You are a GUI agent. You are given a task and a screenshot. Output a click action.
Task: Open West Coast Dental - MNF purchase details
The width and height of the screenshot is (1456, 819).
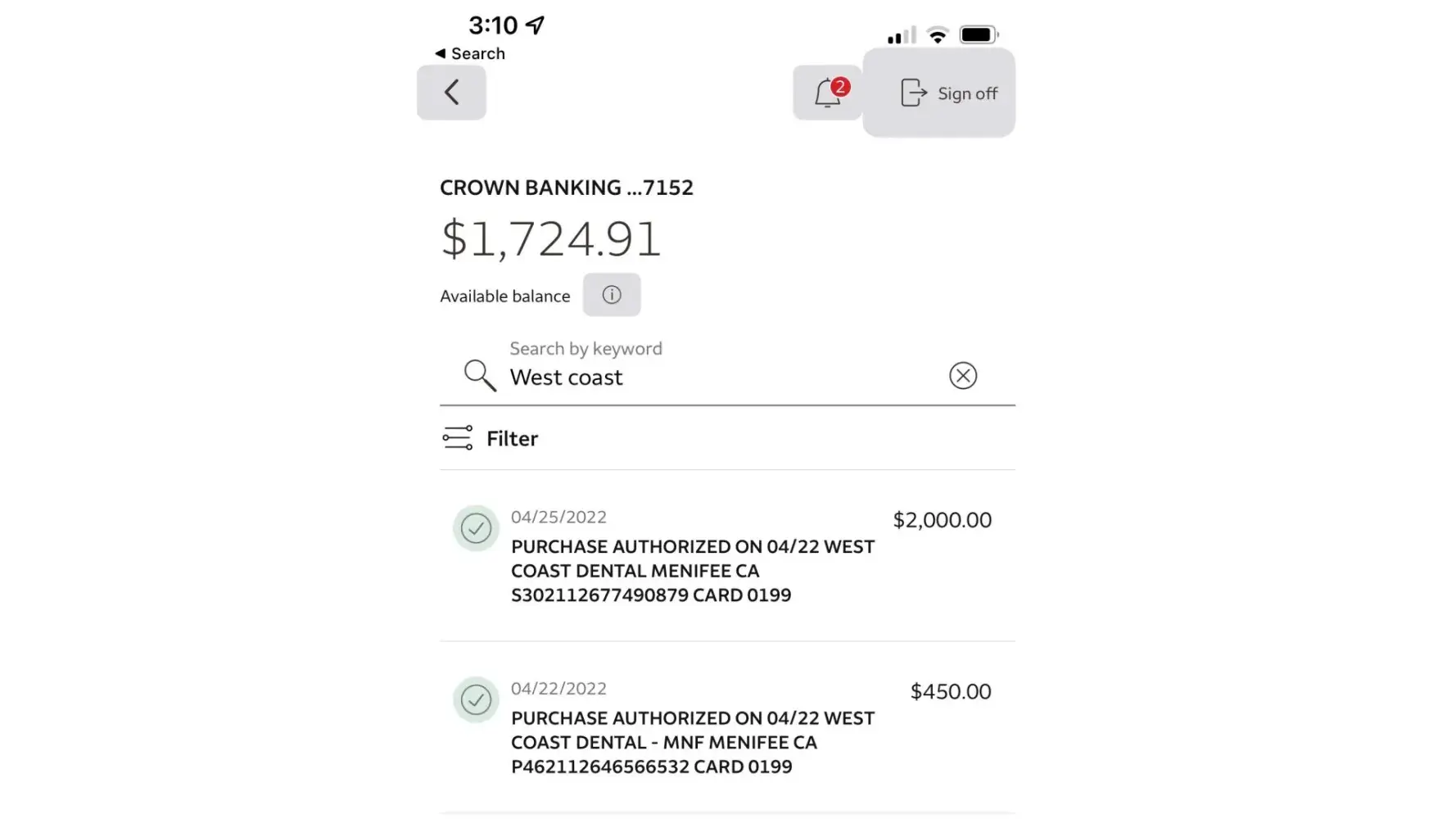pyautogui.click(x=692, y=743)
